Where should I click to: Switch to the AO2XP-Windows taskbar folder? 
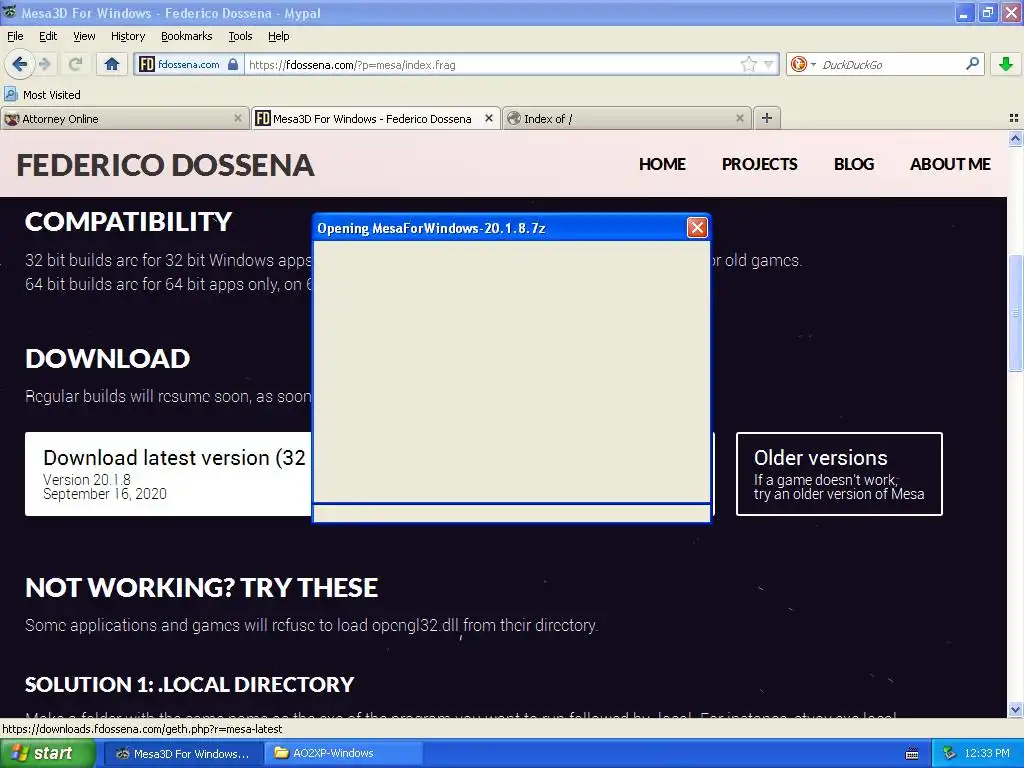coord(343,753)
